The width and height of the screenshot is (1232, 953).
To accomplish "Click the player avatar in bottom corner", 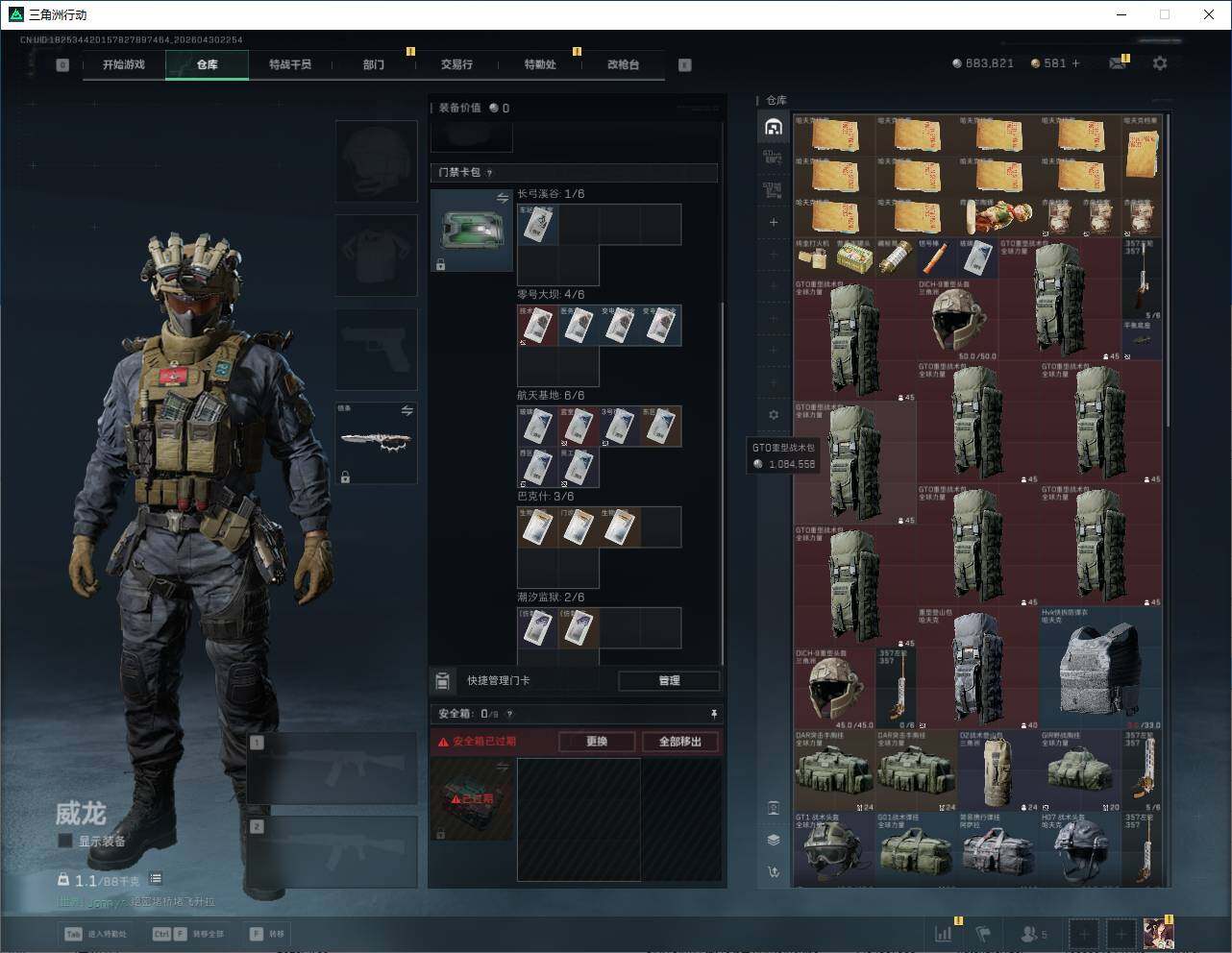I will [x=1158, y=934].
